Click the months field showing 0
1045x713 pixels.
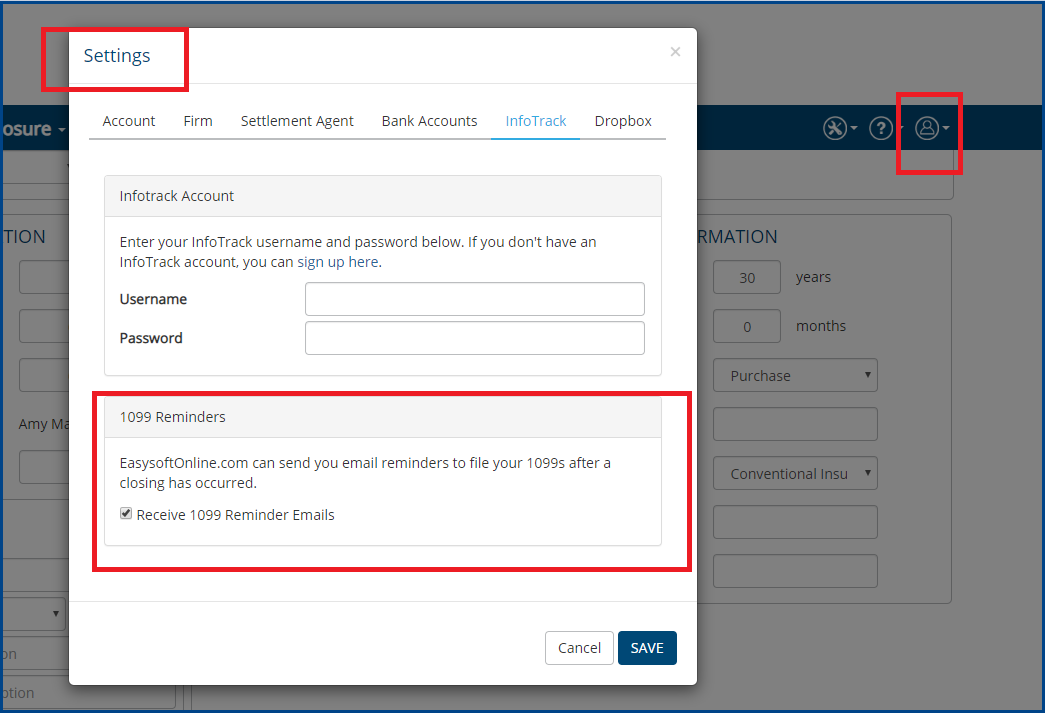tap(747, 327)
